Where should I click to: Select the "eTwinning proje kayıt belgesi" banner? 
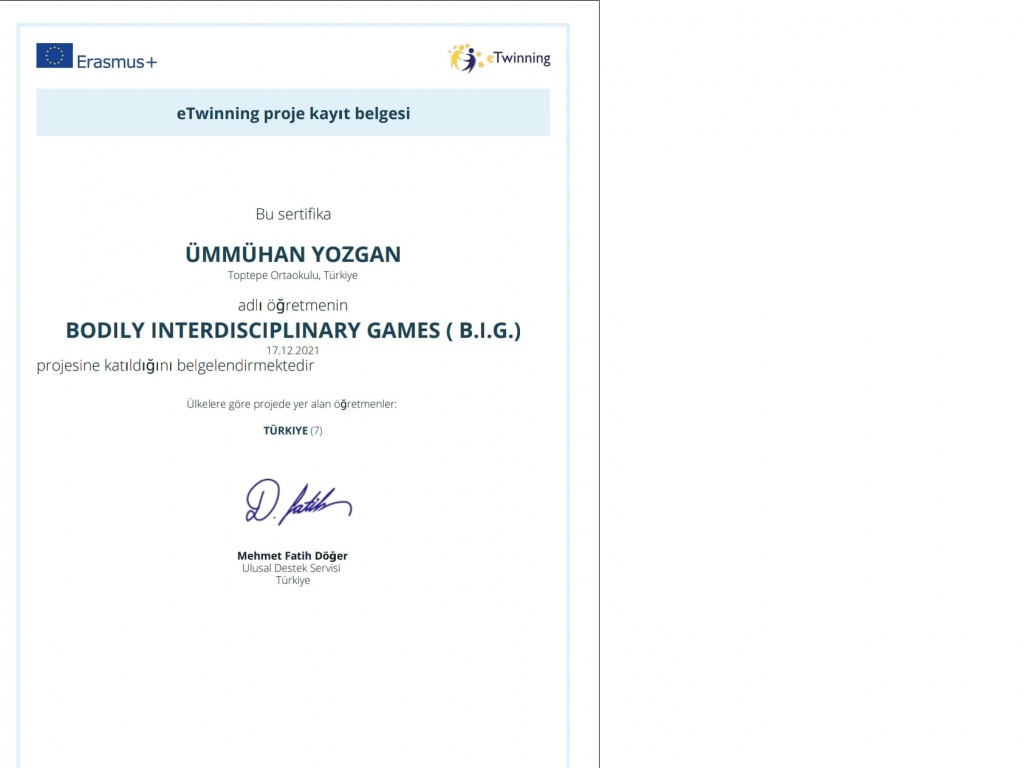[293, 113]
